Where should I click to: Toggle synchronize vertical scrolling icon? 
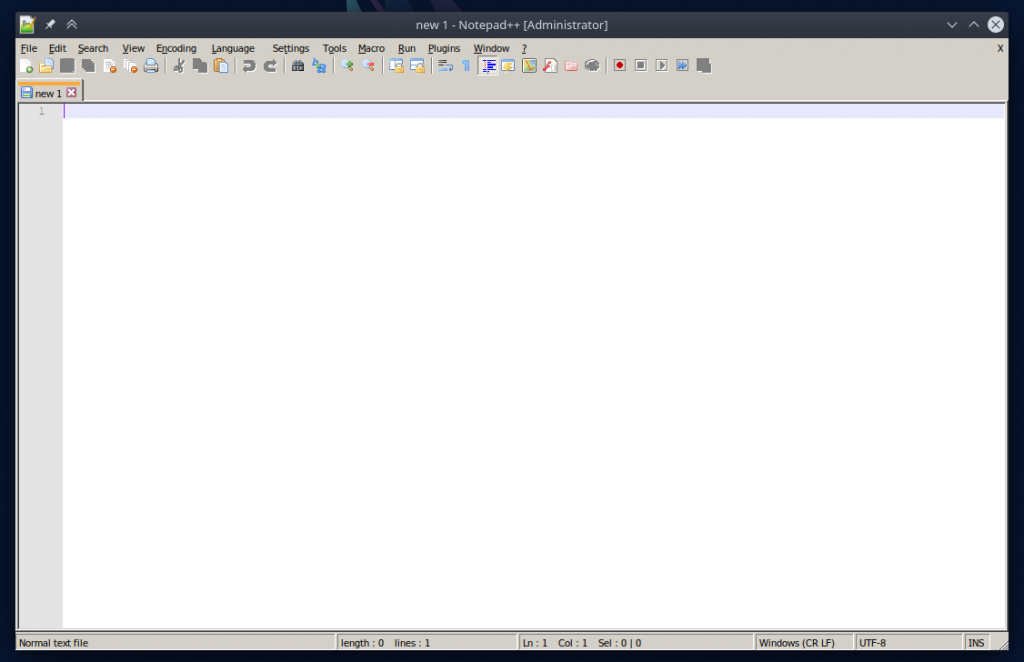(x=396, y=66)
